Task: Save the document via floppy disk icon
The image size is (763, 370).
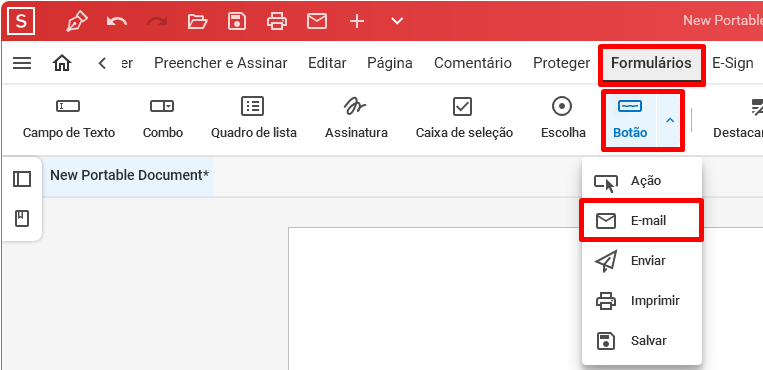Action: [237, 21]
